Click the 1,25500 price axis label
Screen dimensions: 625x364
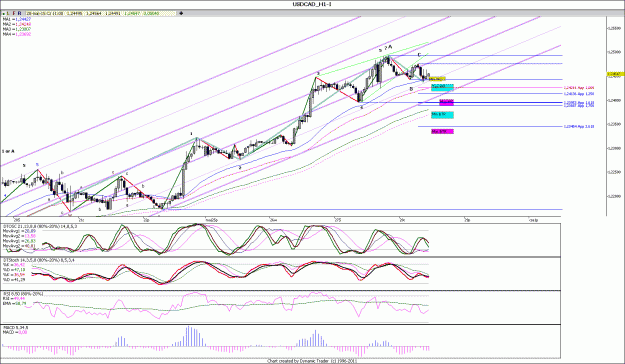tap(614, 28)
